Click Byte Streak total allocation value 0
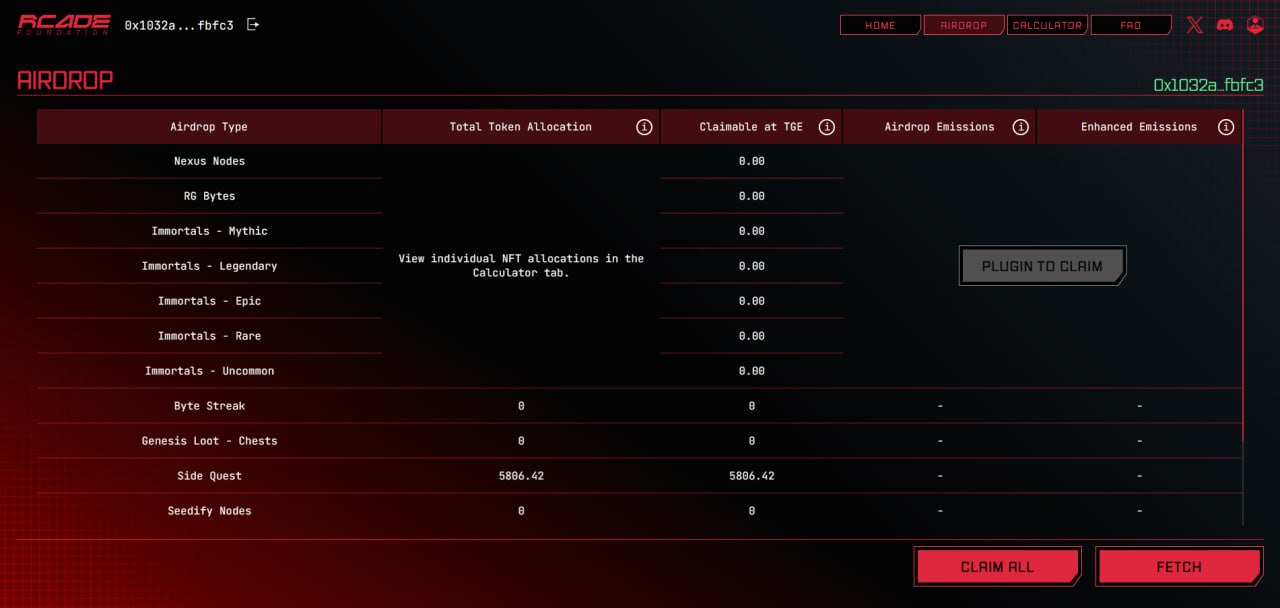1280x608 pixels. [521, 406]
